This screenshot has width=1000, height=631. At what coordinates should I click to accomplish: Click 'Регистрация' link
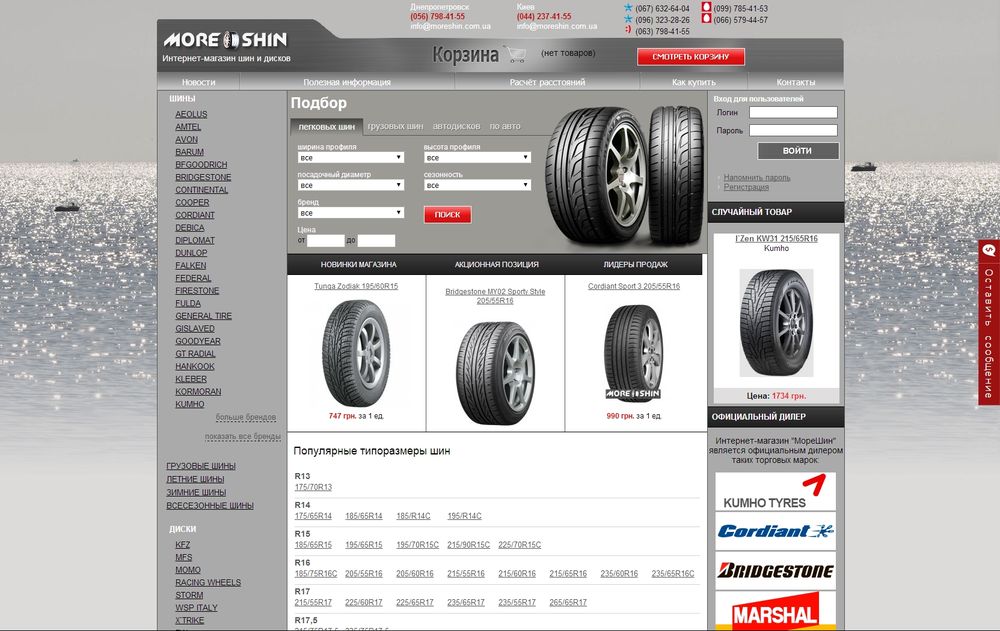tap(746, 187)
